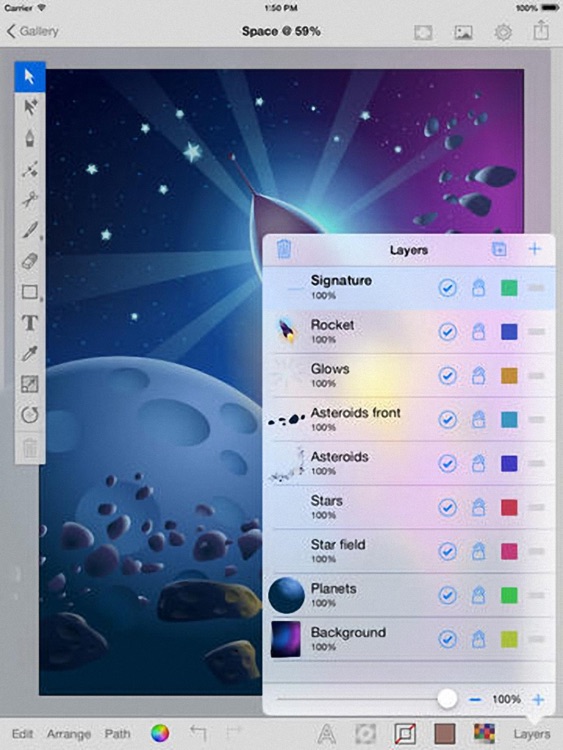563x750 pixels.
Task: Toggle the lock on Background layer
Action: (478, 640)
